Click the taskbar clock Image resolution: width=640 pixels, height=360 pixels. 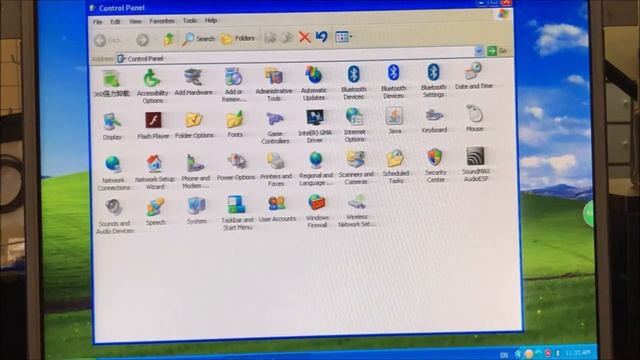click(578, 353)
